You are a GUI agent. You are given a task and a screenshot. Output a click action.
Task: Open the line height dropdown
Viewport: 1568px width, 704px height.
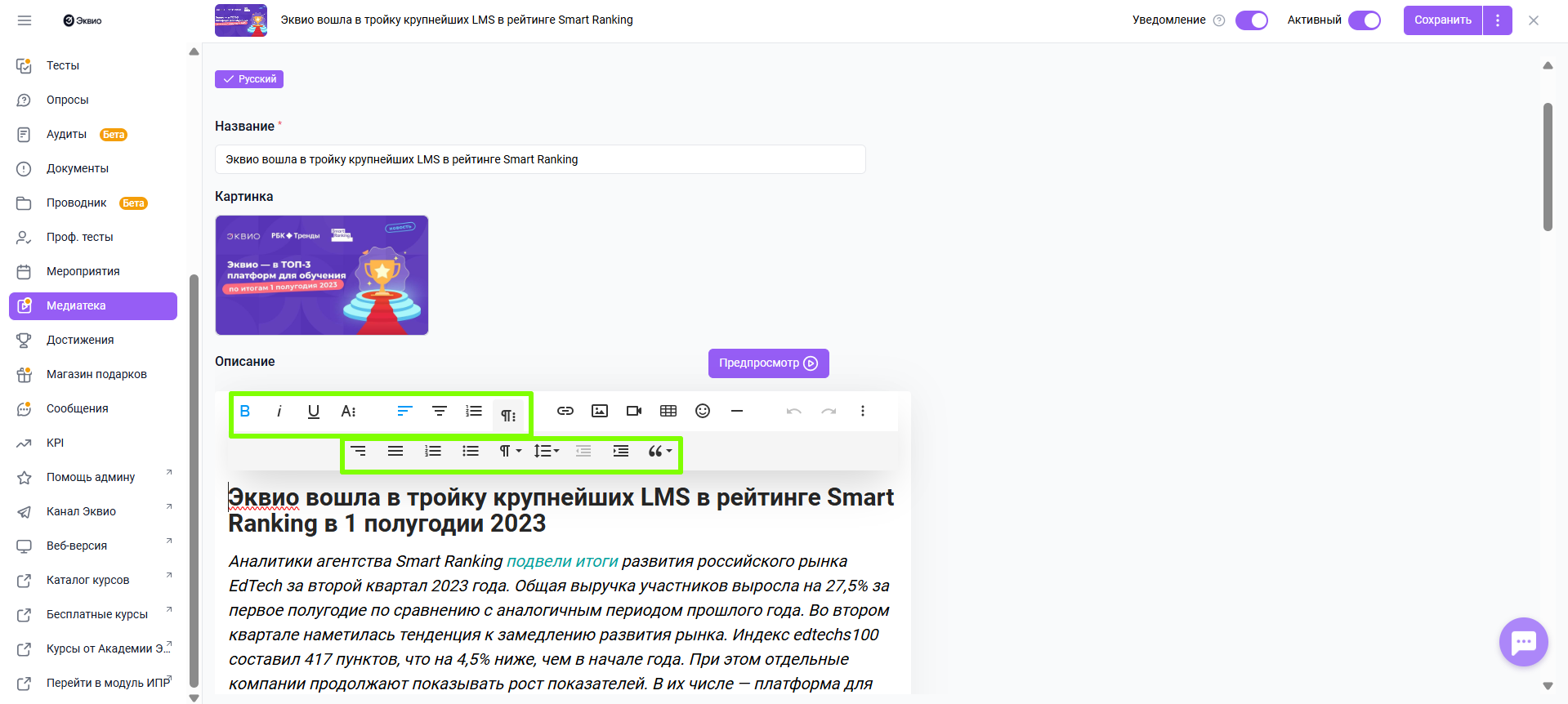tap(547, 451)
